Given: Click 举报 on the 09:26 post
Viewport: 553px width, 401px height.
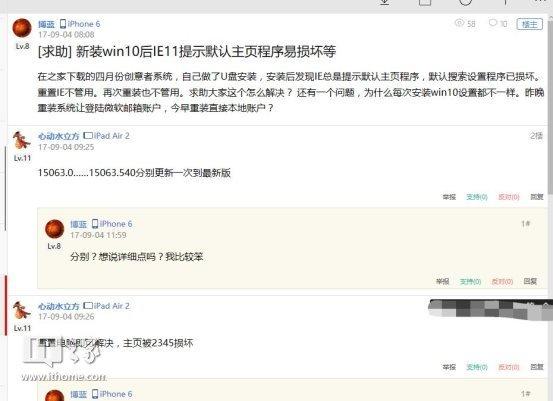Looking at the screenshot, I should tap(449, 367).
